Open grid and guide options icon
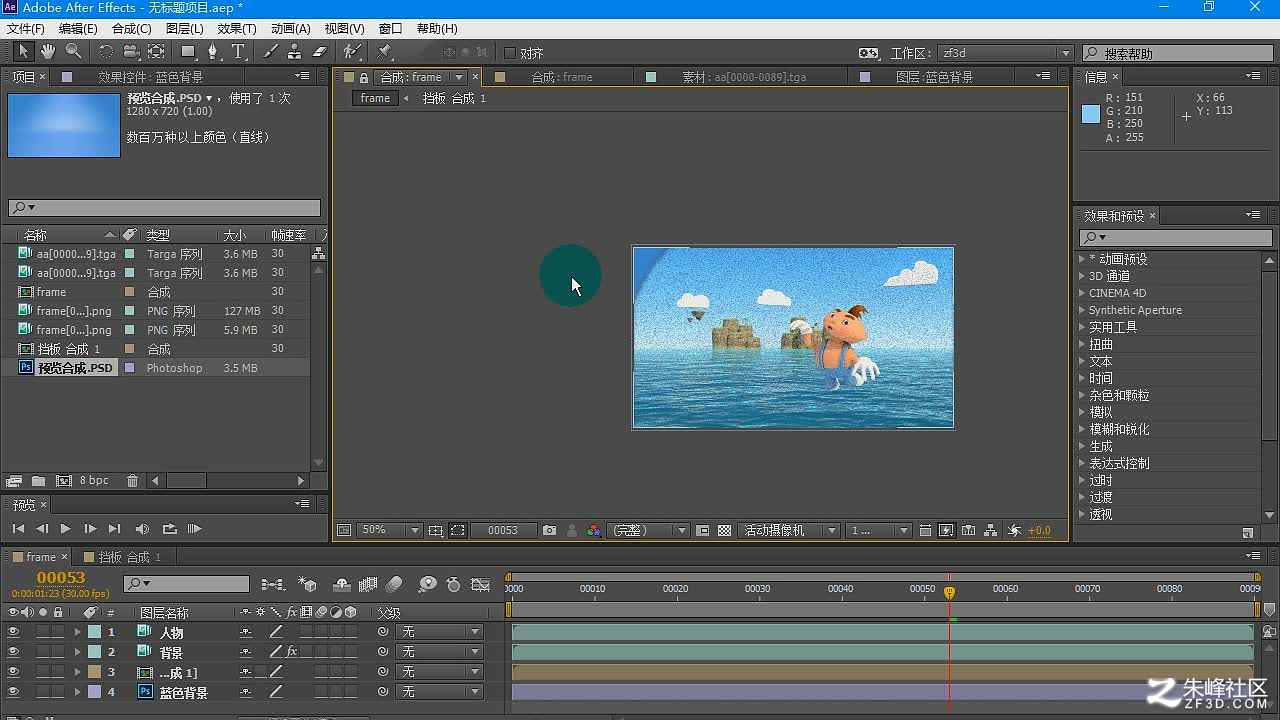The height and width of the screenshot is (720, 1280). coord(435,531)
